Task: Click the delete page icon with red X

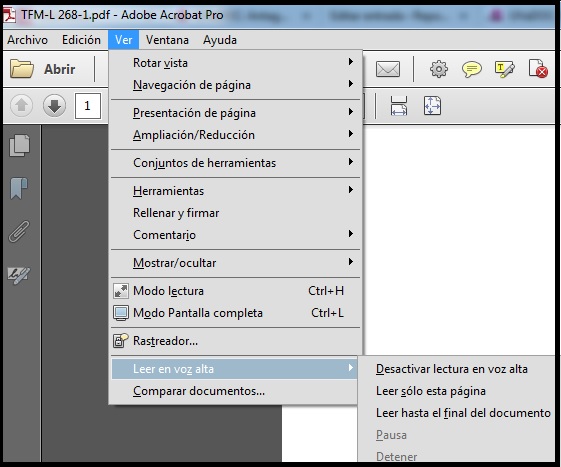Action: click(x=538, y=68)
